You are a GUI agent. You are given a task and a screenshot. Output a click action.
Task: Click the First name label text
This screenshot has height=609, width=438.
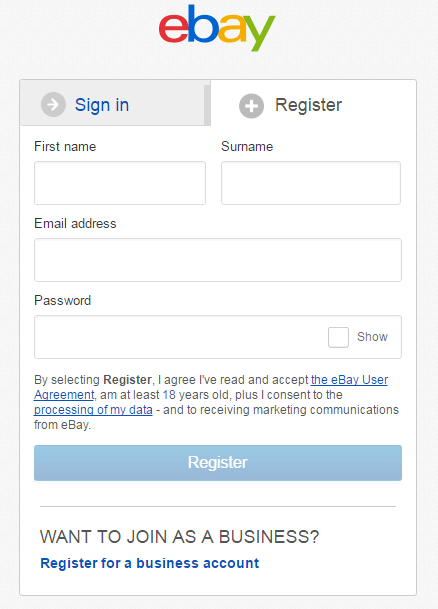point(65,146)
